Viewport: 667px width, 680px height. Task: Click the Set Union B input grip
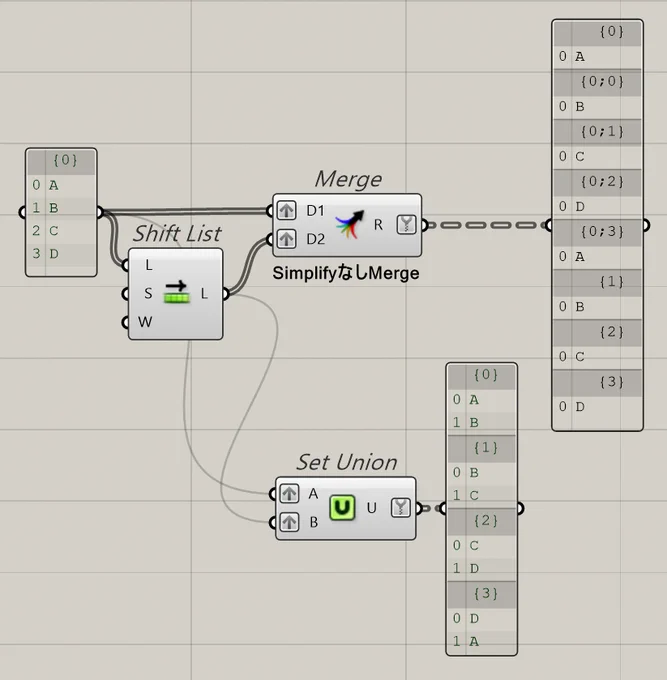coord(272,522)
